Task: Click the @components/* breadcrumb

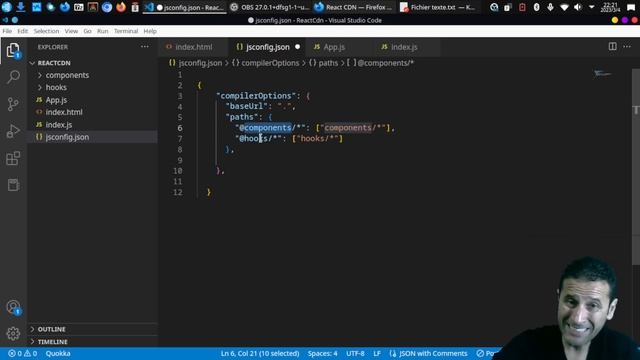Action: (380, 63)
